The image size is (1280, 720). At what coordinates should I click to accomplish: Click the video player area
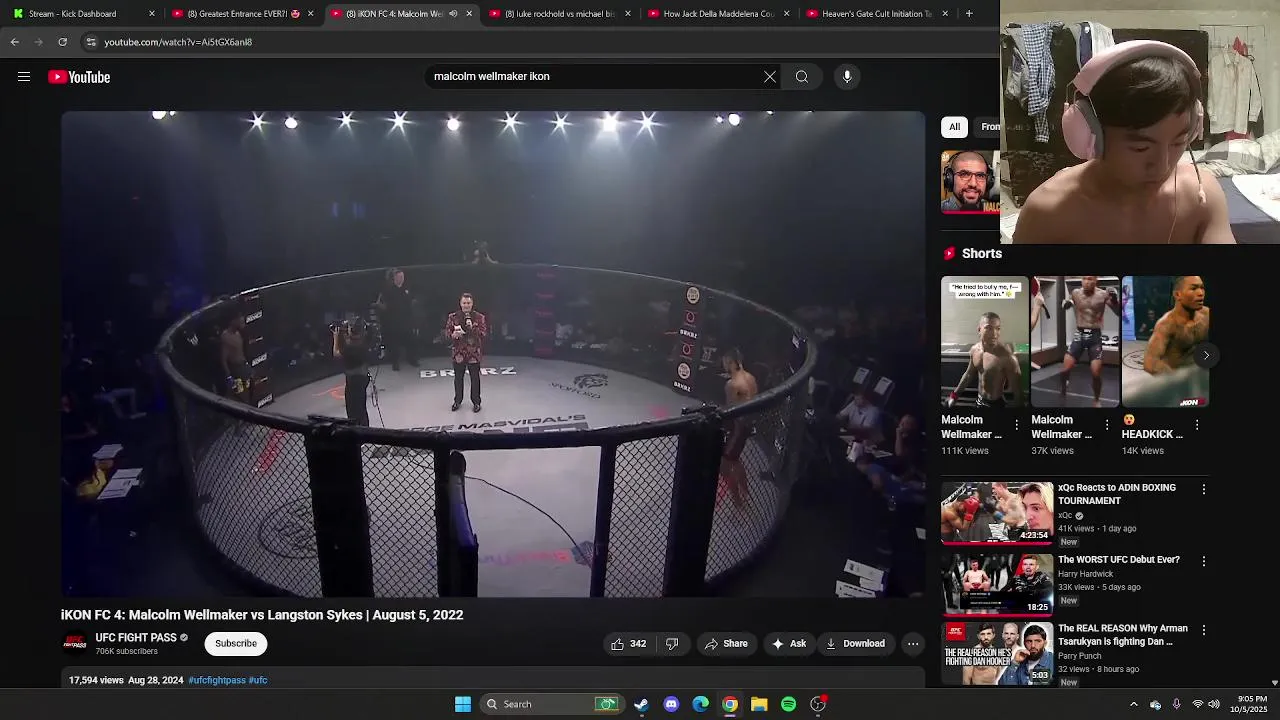point(493,354)
